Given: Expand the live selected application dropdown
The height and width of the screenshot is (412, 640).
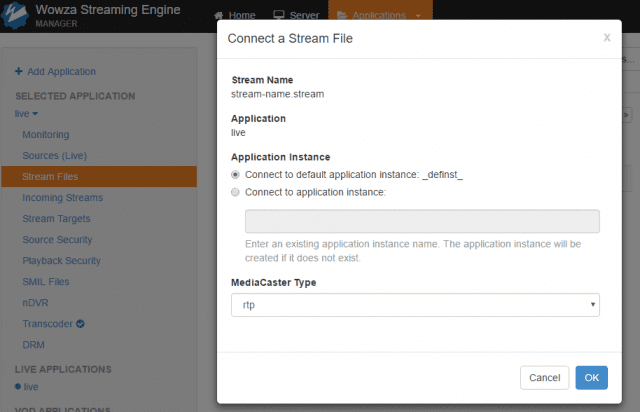Looking at the screenshot, I should (26, 114).
